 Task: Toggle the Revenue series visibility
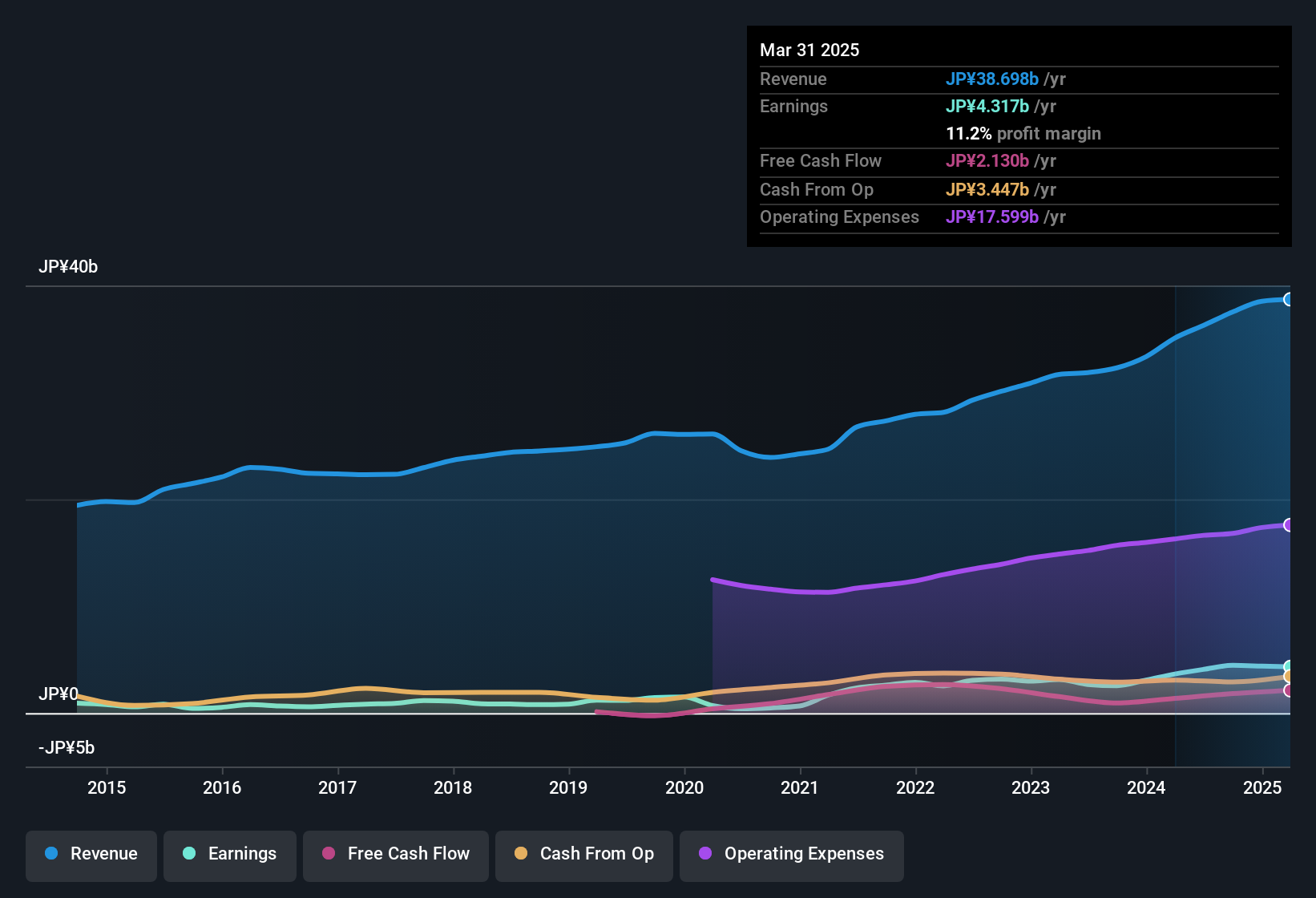pos(91,854)
